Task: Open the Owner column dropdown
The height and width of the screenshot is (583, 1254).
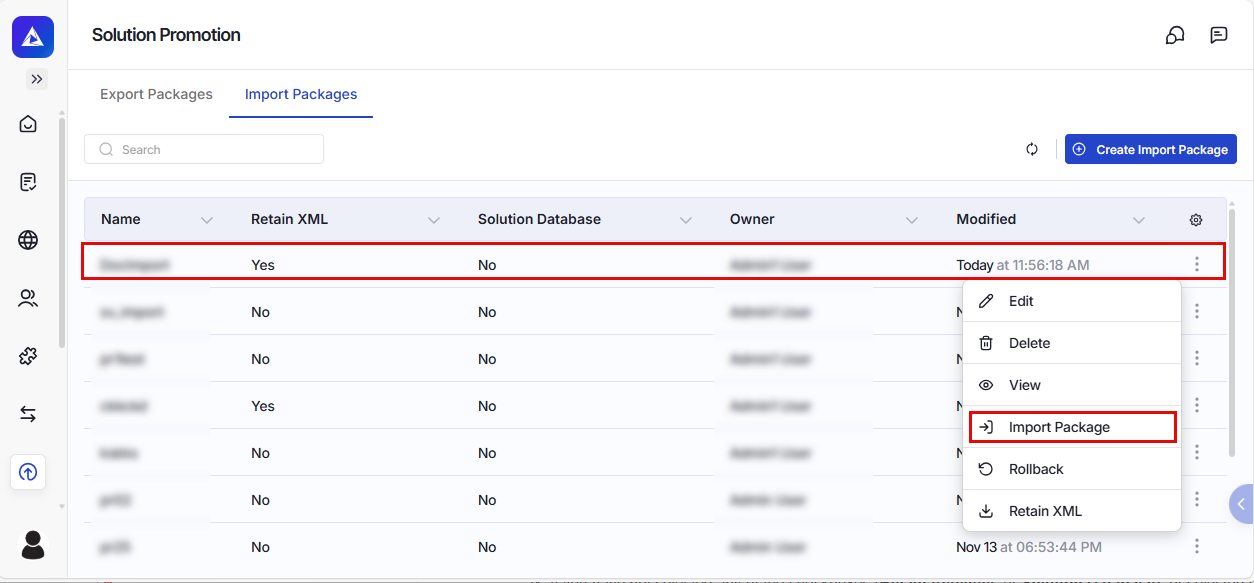Action: click(912, 220)
